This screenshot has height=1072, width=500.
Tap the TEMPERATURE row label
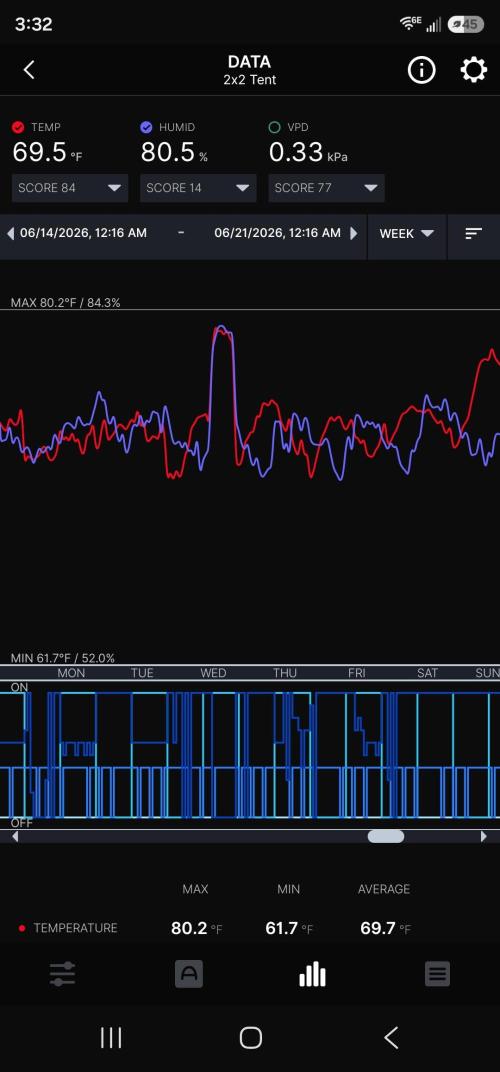pos(75,928)
